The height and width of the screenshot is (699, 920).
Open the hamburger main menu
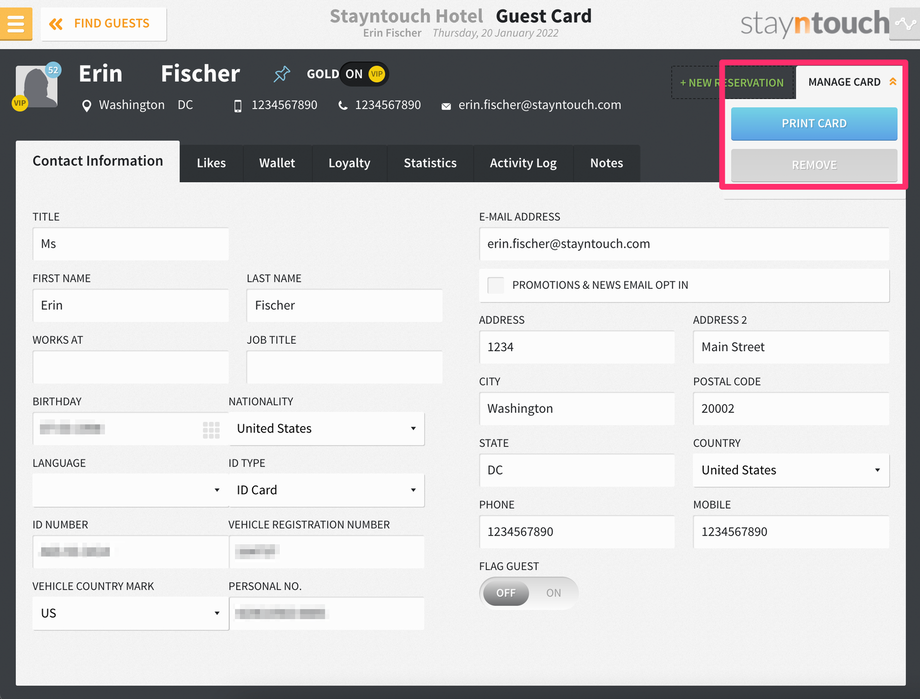tap(16, 24)
